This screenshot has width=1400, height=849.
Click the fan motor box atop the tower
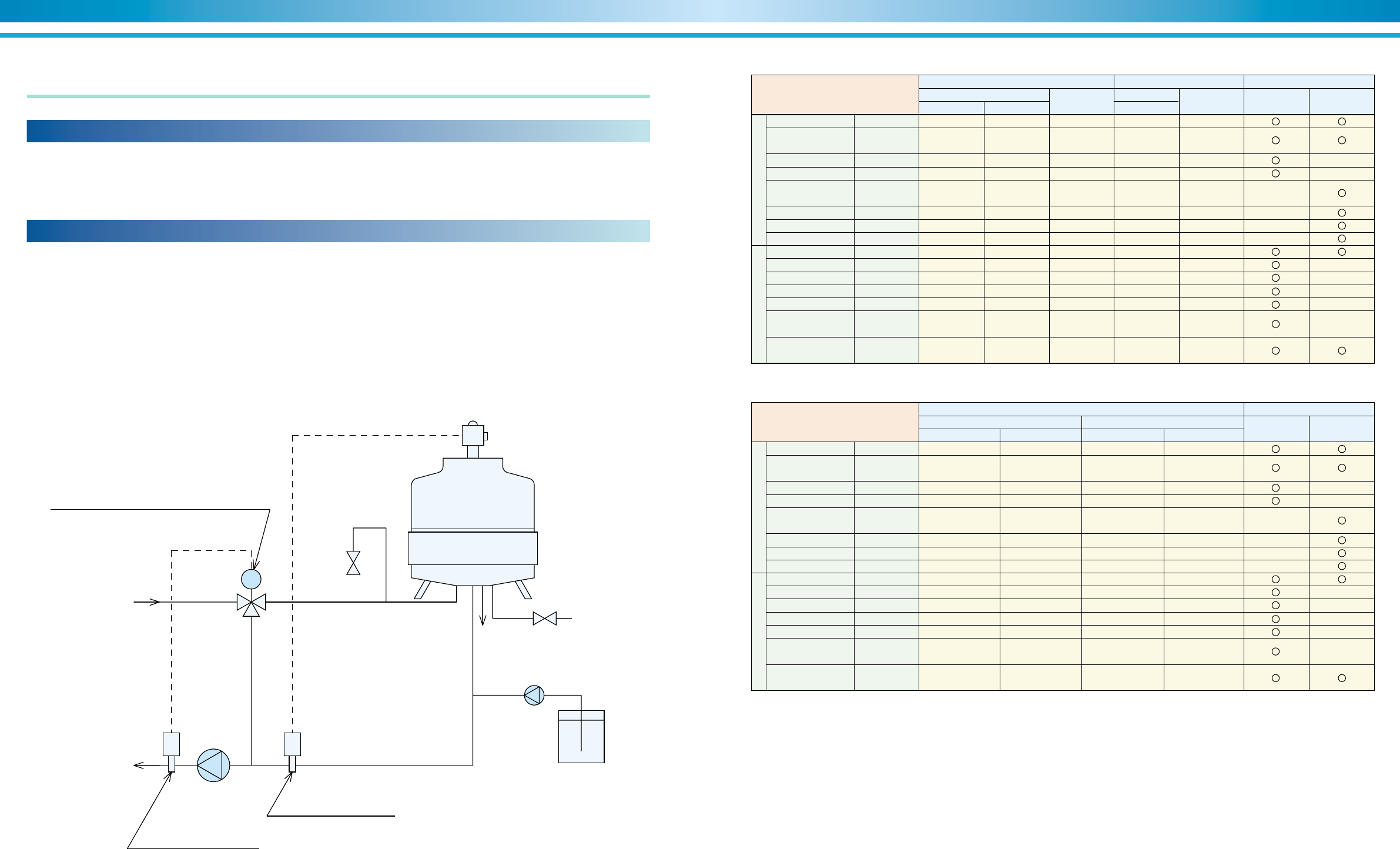click(473, 435)
